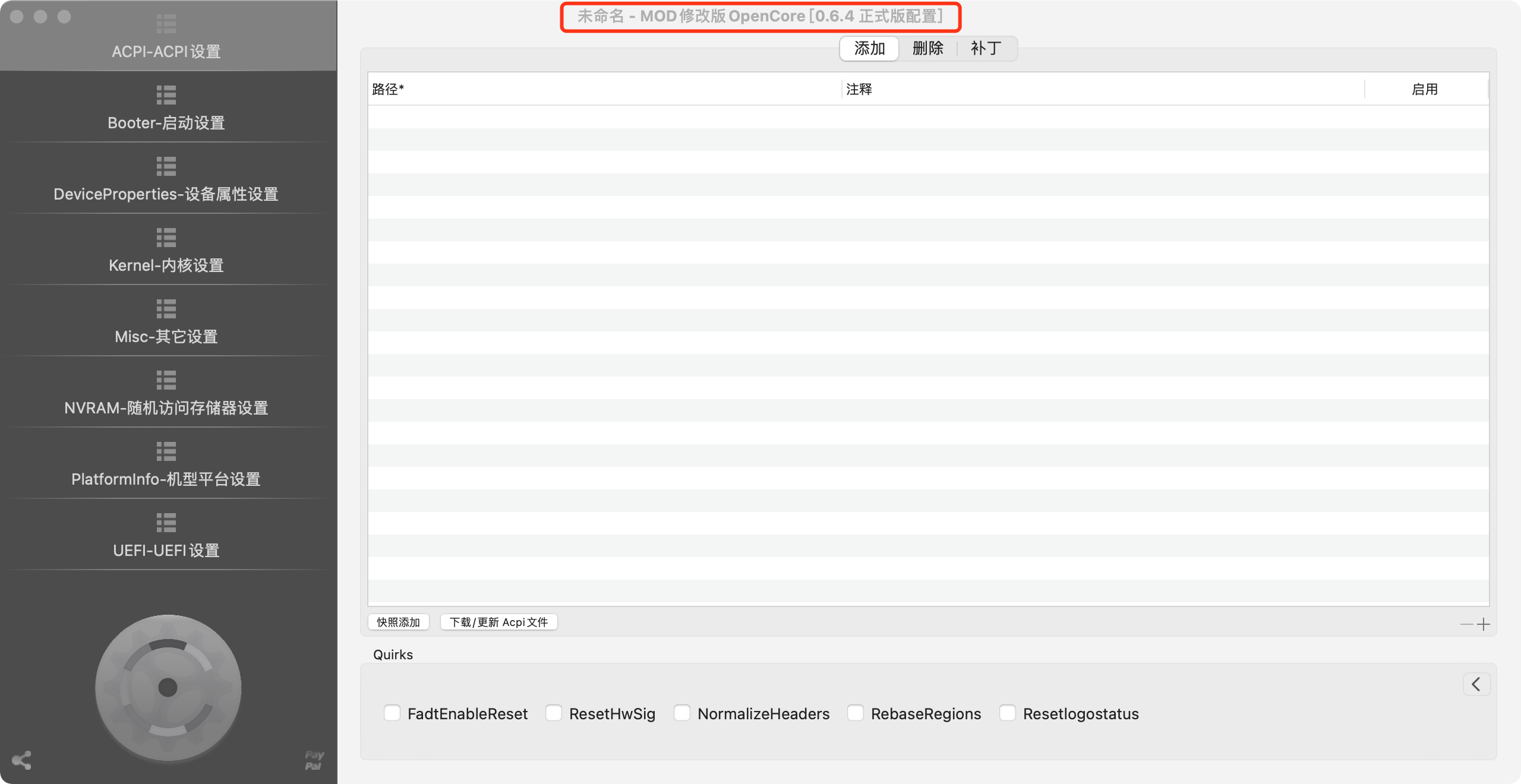Click the 启用 column header
Screen dimensions: 1521x784
tap(1425, 89)
